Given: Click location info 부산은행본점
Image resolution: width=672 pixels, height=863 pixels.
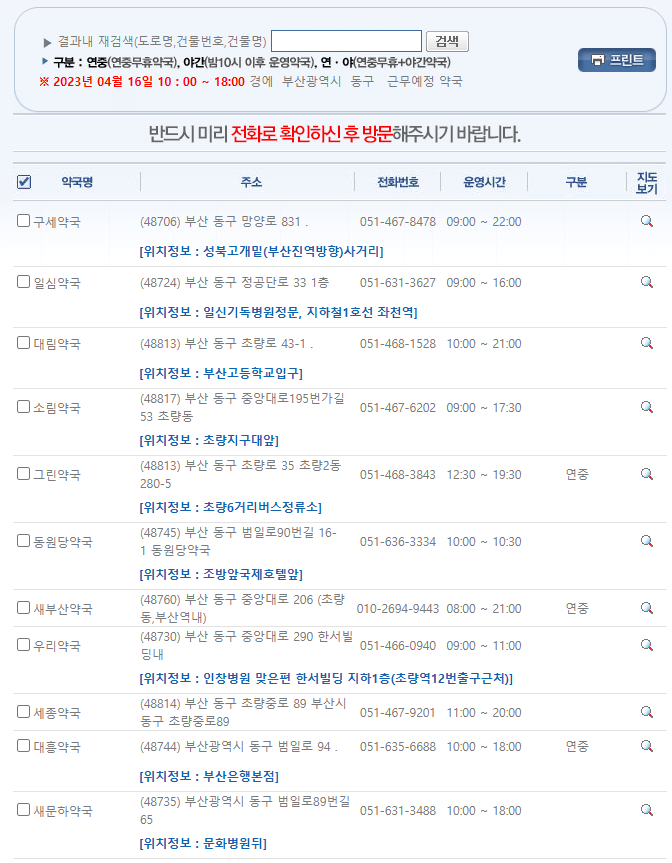Looking at the screenshot, I should 209,777.
